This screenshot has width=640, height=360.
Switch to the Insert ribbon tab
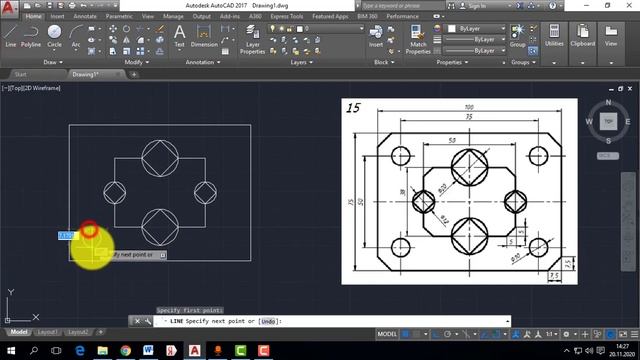pyautogui.click(x=57, y=16)
